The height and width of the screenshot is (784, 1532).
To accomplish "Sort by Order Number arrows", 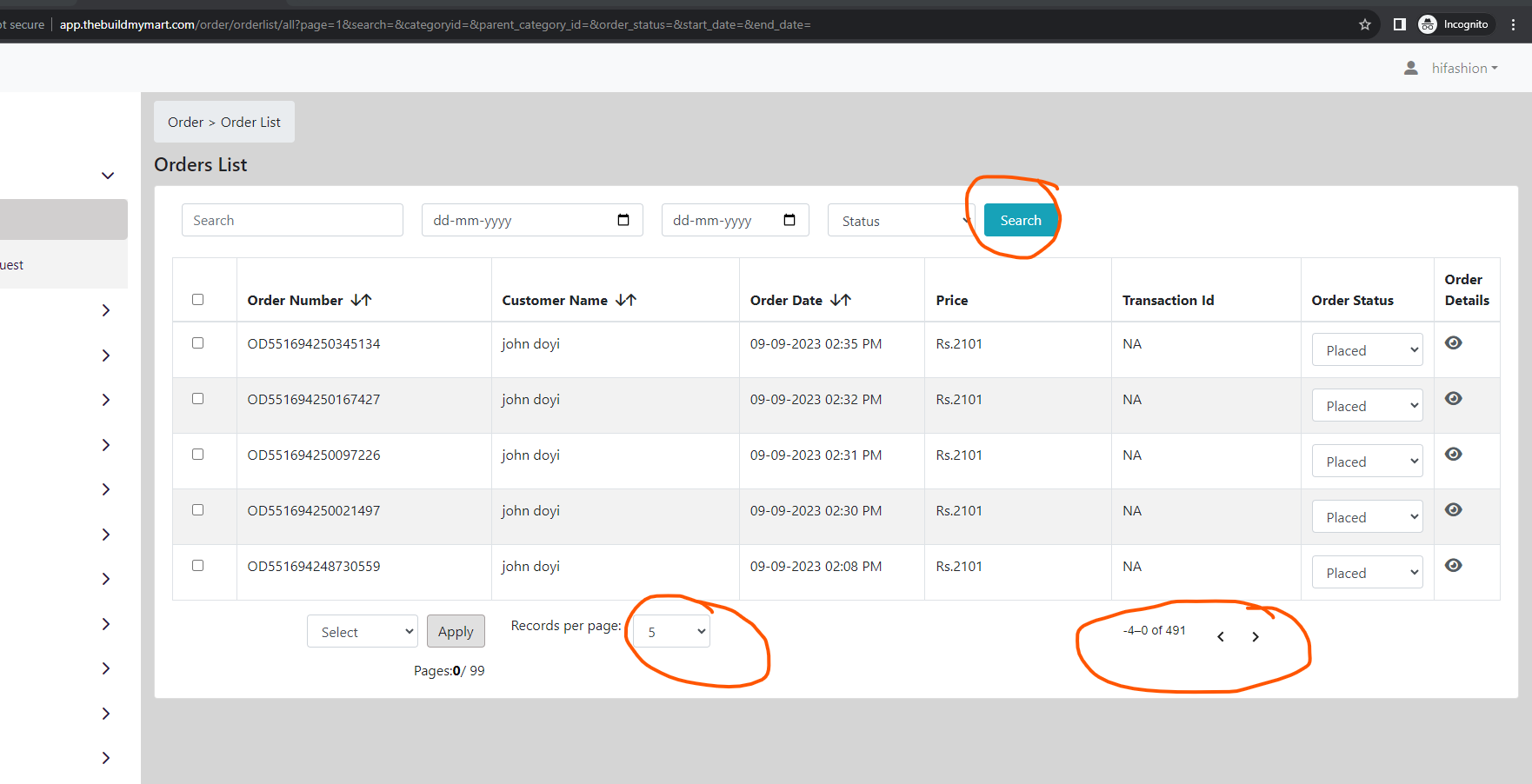I will [x=361, y=300].
